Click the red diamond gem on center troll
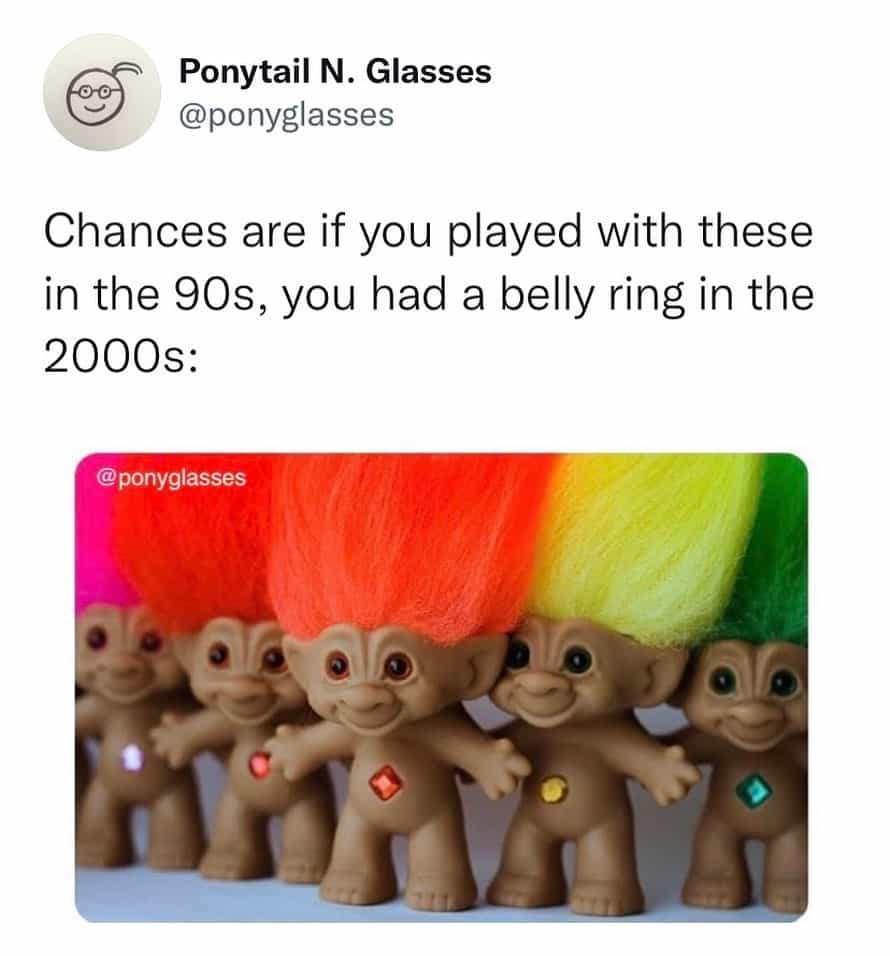The height and width of the screenshot is (956, 890). coord(385,783)
